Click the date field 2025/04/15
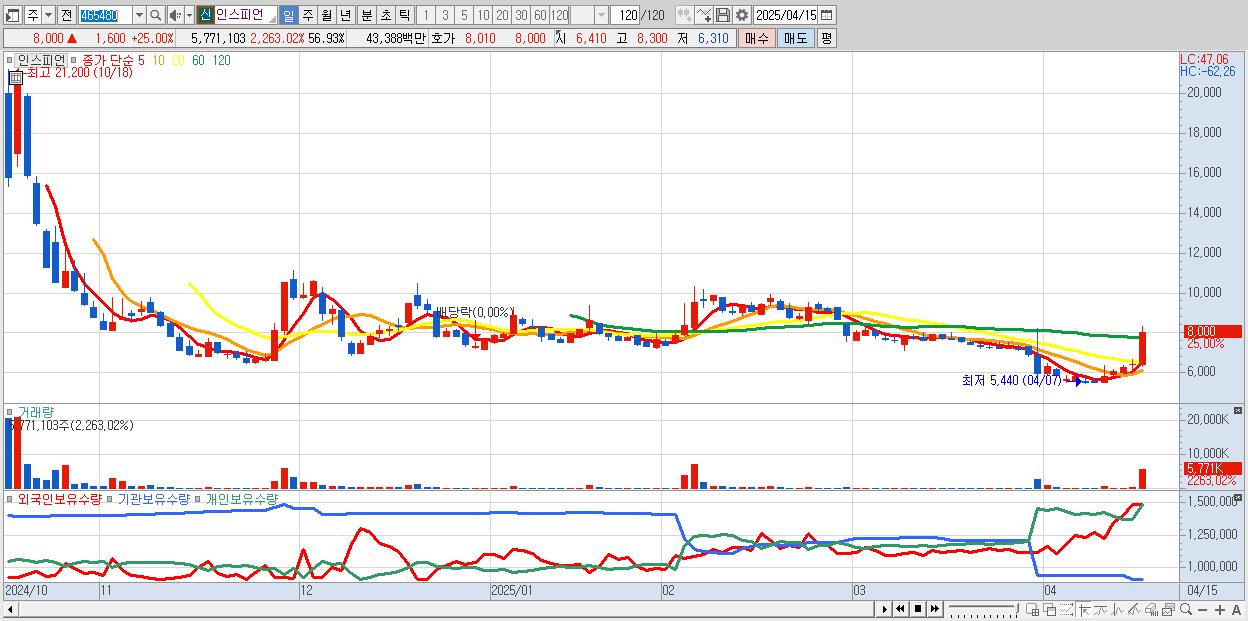The image size is (1248, 621). pos(786,15)
